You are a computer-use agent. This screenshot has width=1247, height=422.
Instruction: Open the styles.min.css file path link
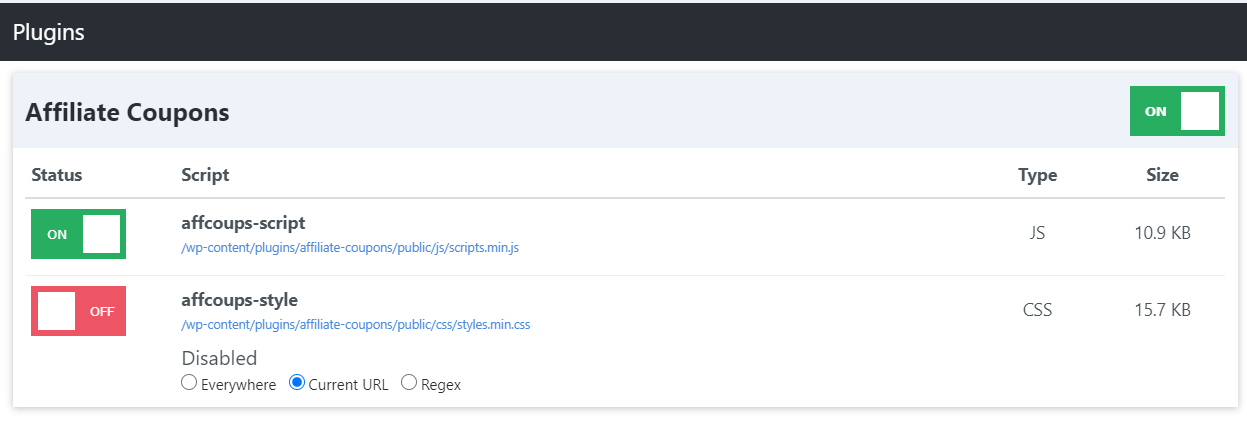(x=355, y=325)
